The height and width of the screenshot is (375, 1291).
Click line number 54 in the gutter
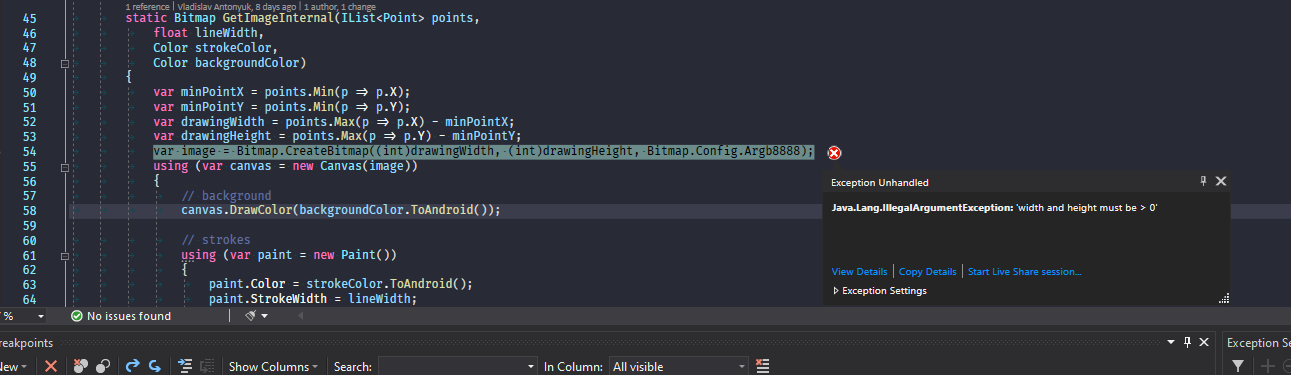click(29, 151)
